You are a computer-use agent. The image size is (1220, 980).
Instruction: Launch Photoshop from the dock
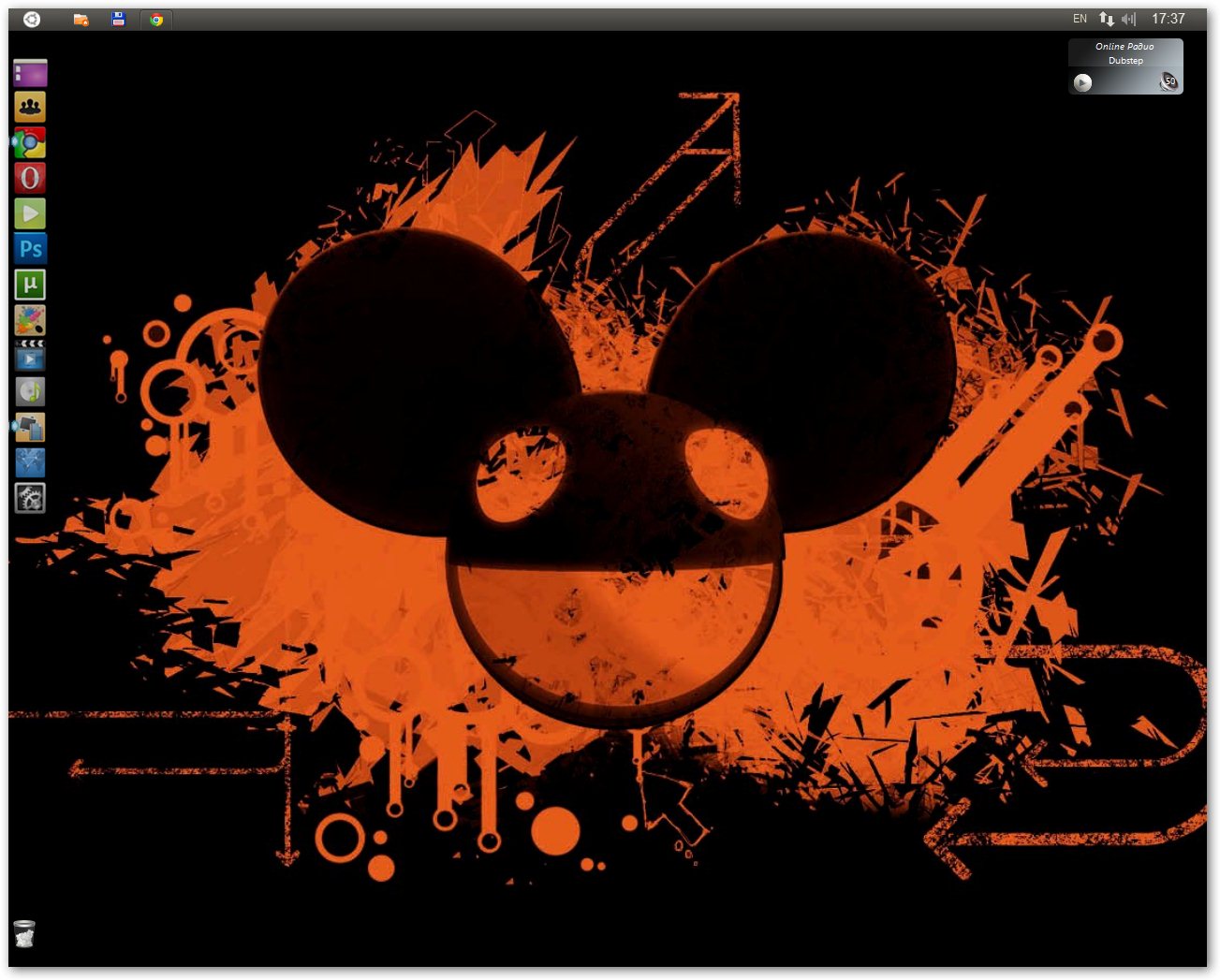click(30, 249)
